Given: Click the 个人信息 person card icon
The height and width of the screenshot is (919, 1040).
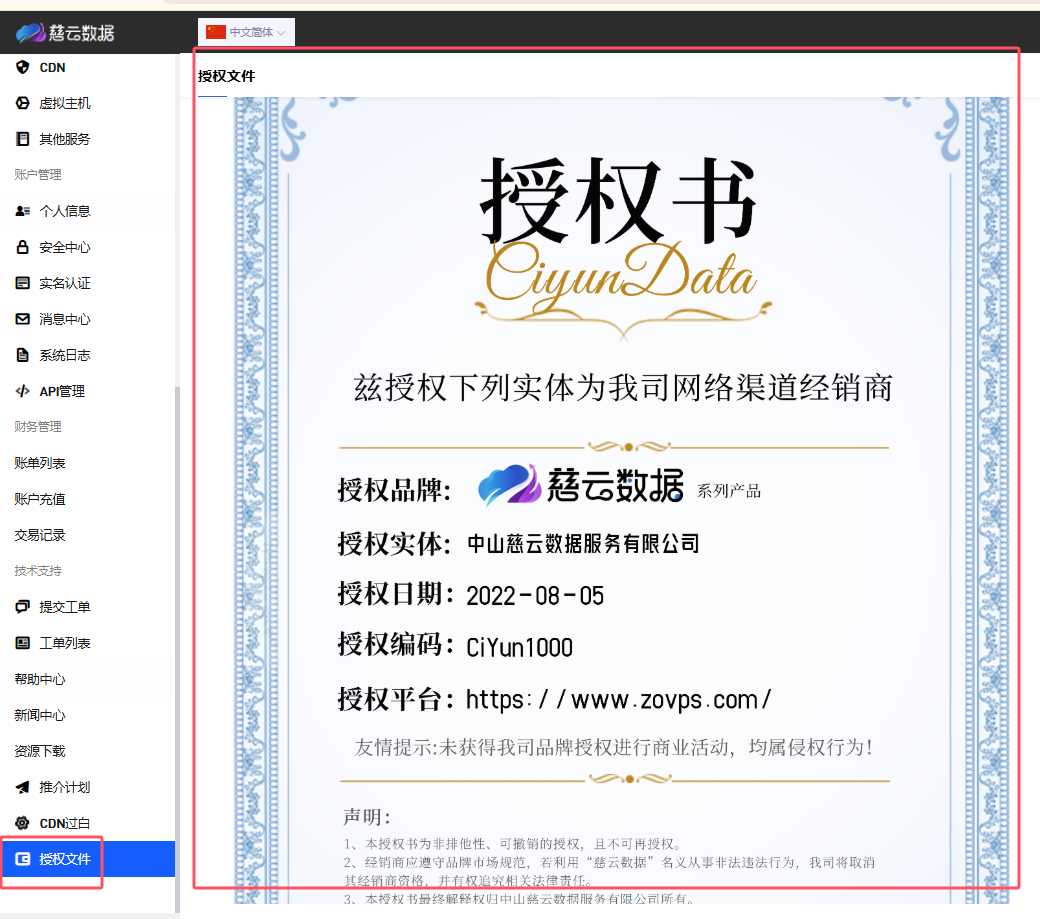Looking at the screenshot, I should click(x=22, y=211).
